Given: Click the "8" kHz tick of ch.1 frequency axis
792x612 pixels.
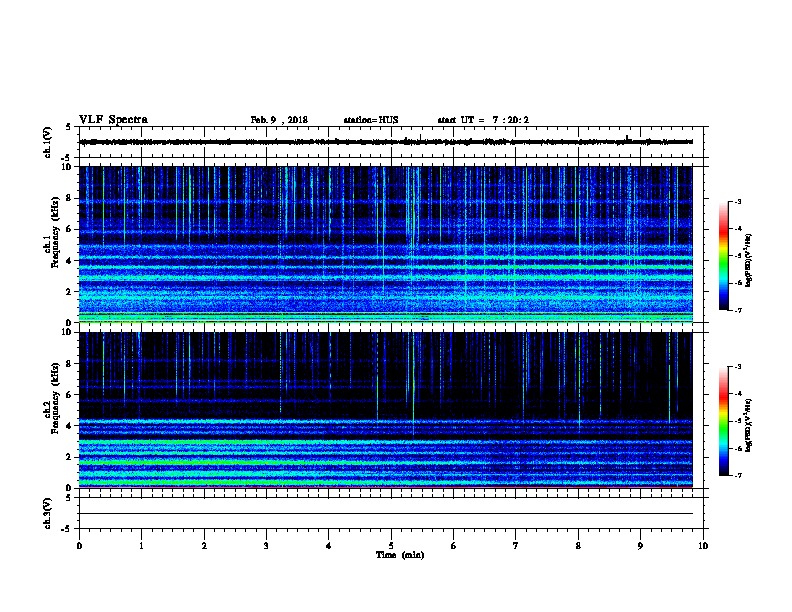Looking at the screenshot, I should [x=69, y=198].
